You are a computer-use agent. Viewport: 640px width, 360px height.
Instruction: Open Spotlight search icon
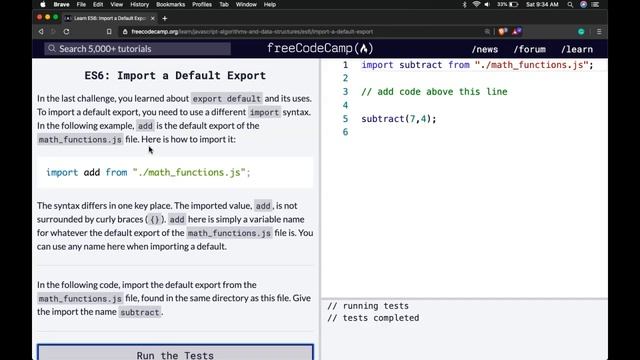(x=570, y=4)
